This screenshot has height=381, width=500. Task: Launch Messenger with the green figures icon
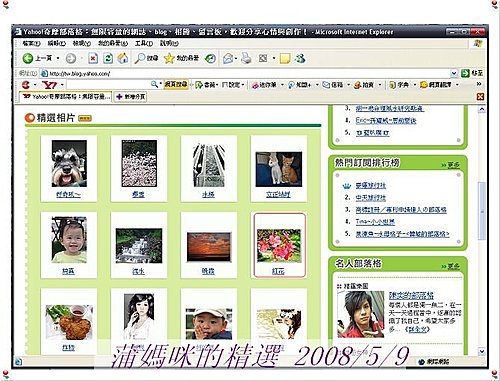[x=300, y=59]
